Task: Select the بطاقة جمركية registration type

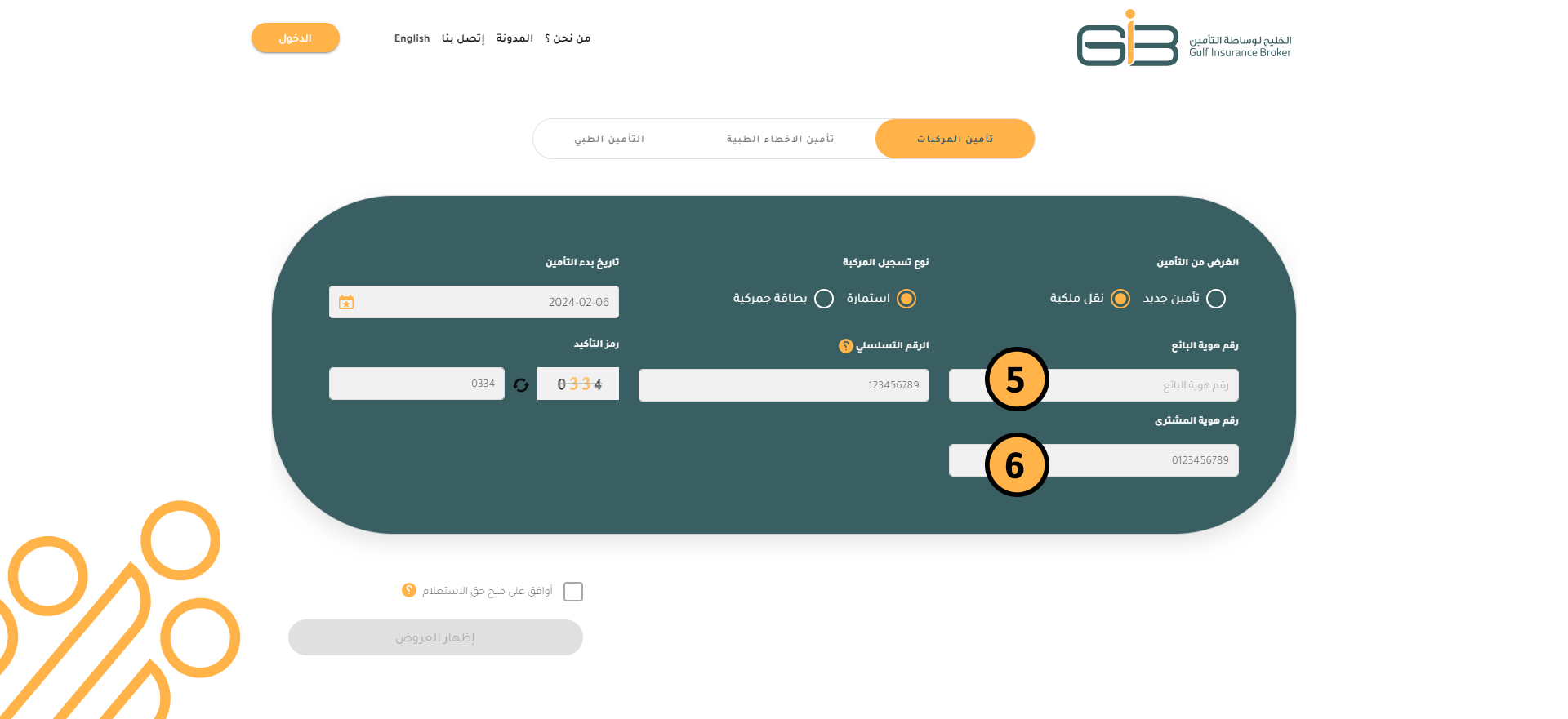Action: 824,299
